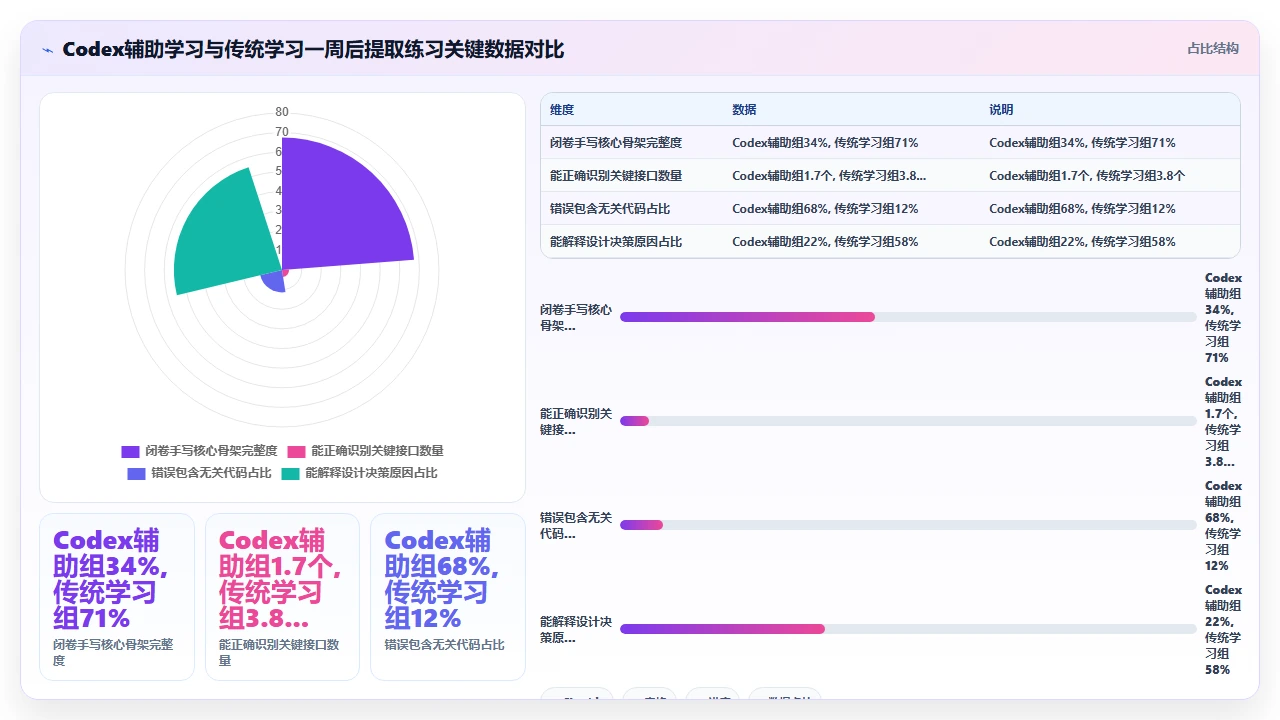The image size is (1280, 720).
Task: Open the pink Codex辅助组1.7个 summary card
Action: pos(282,597)
